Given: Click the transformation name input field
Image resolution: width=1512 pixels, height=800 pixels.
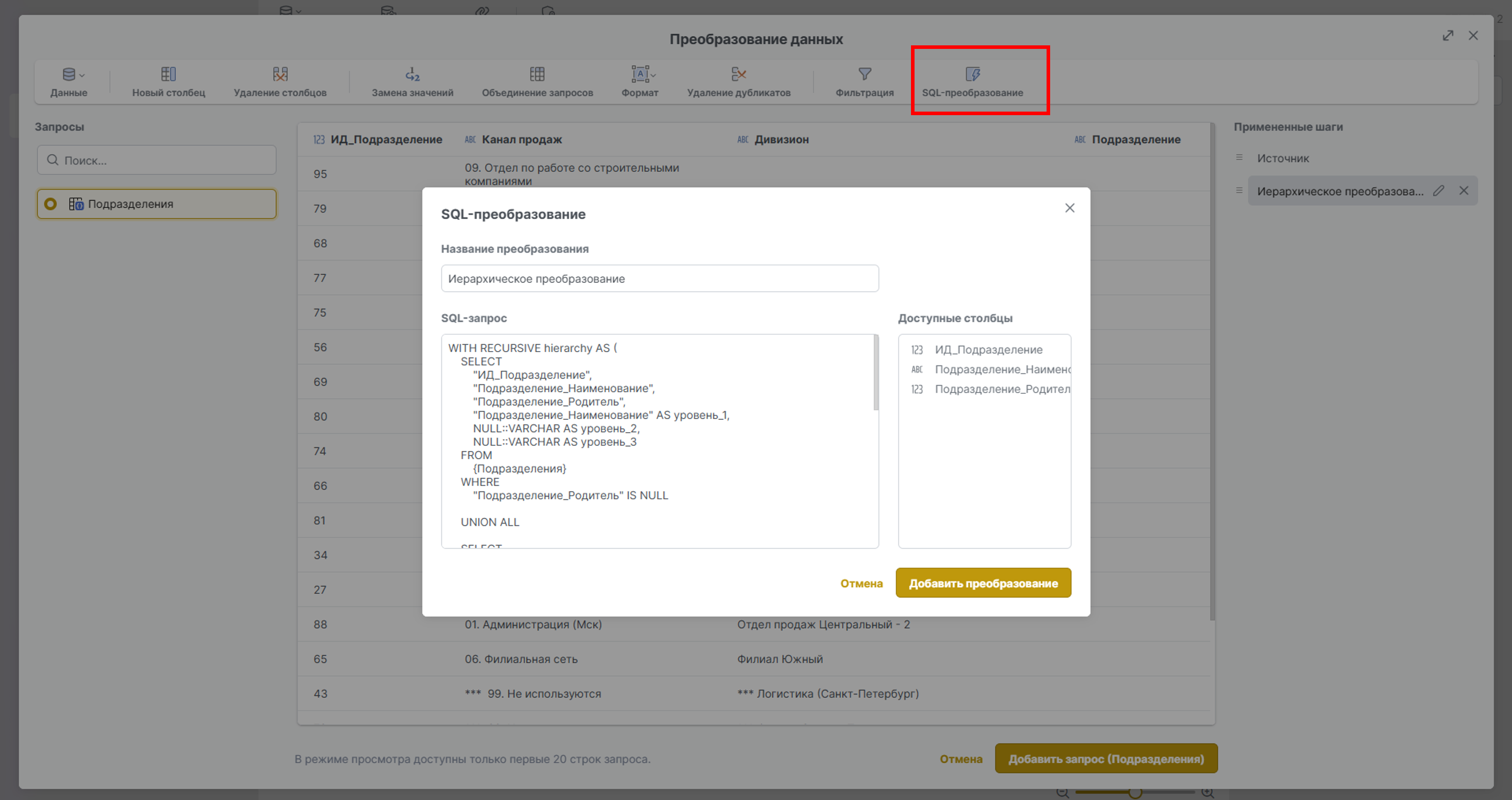Looking at the screenshot, I should click(x=660, y=279).
